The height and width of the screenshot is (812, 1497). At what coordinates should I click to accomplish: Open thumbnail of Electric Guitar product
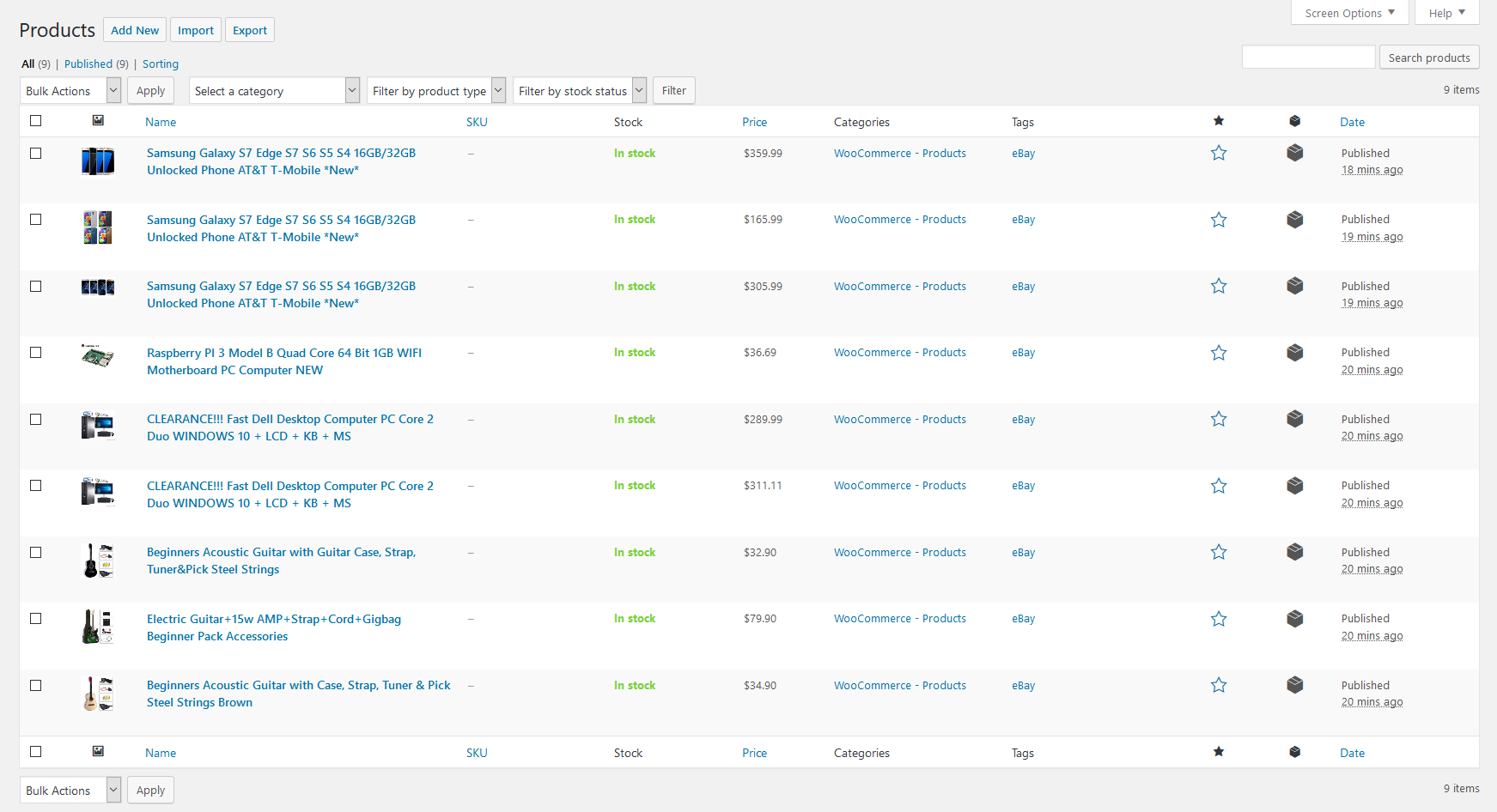tap(98, 627)
